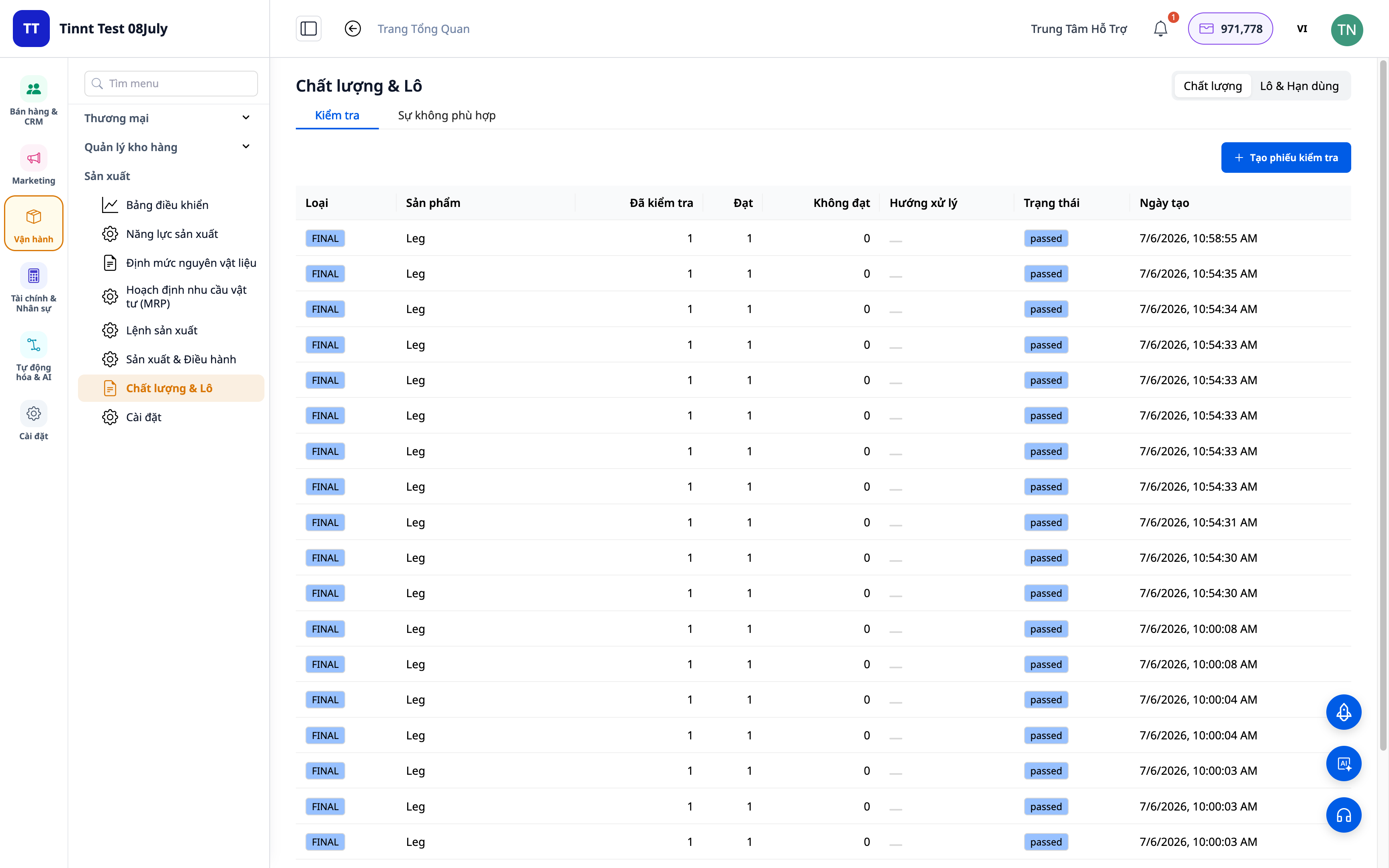1389x868 pixels.
Task: Open the headset support floating button
Action: click(x=1343, y=815)
